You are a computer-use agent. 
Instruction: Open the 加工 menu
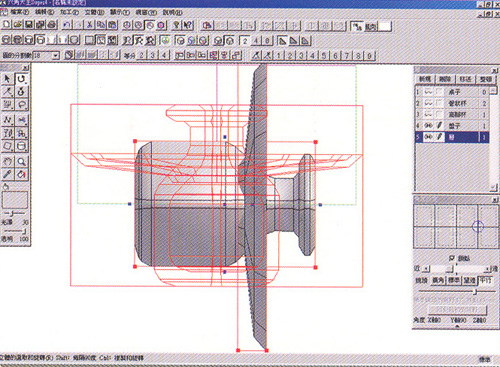pos(69,12)
